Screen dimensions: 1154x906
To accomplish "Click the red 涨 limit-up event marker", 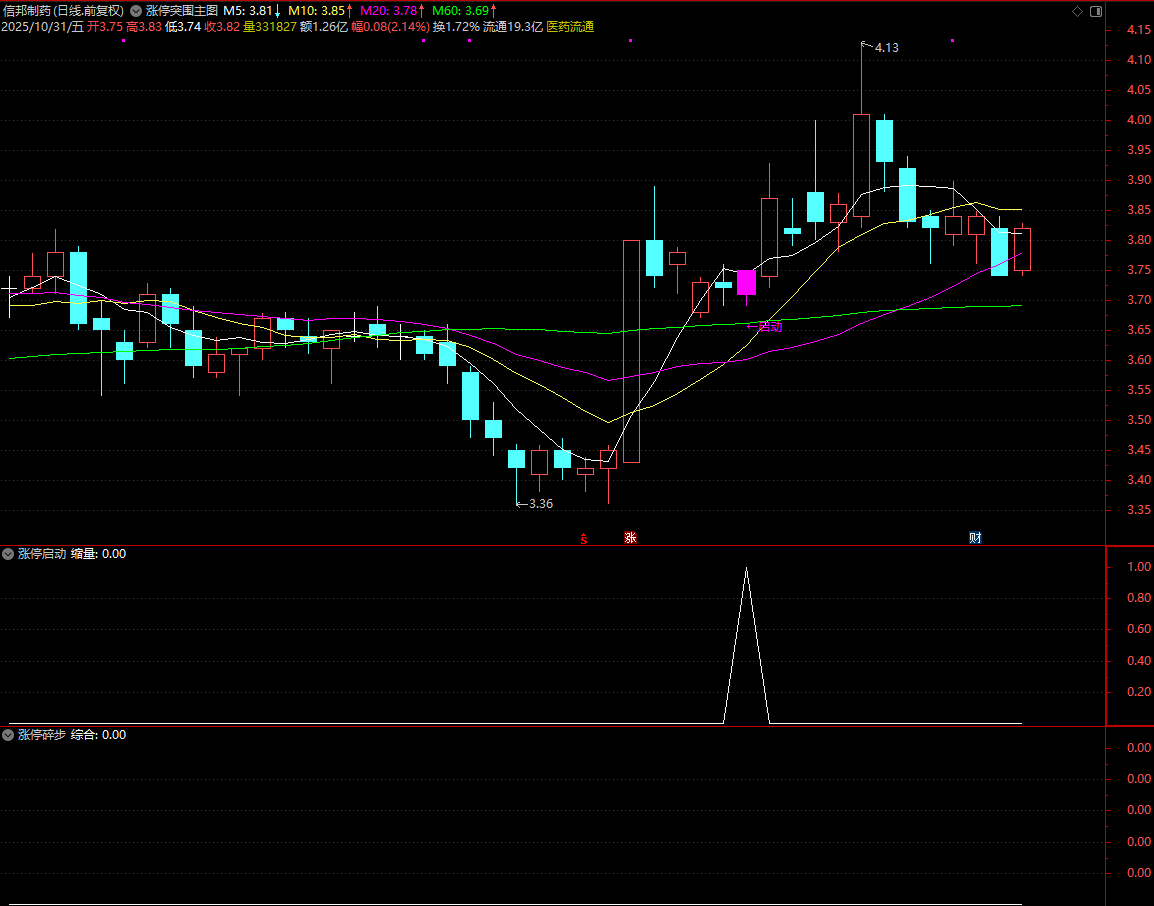I will pyautogui.click(x=630, y=538).
